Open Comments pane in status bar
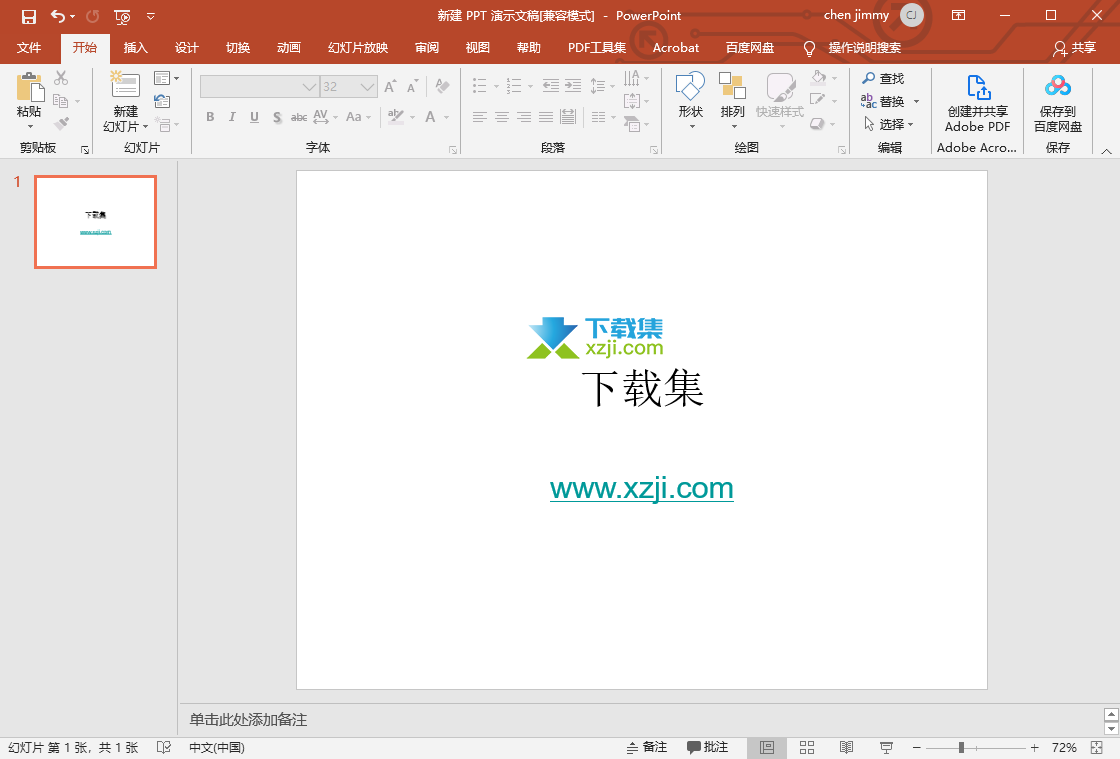The width and height of the screenshot is (1120, 759). pyautogui.click(x=707, y=748)
